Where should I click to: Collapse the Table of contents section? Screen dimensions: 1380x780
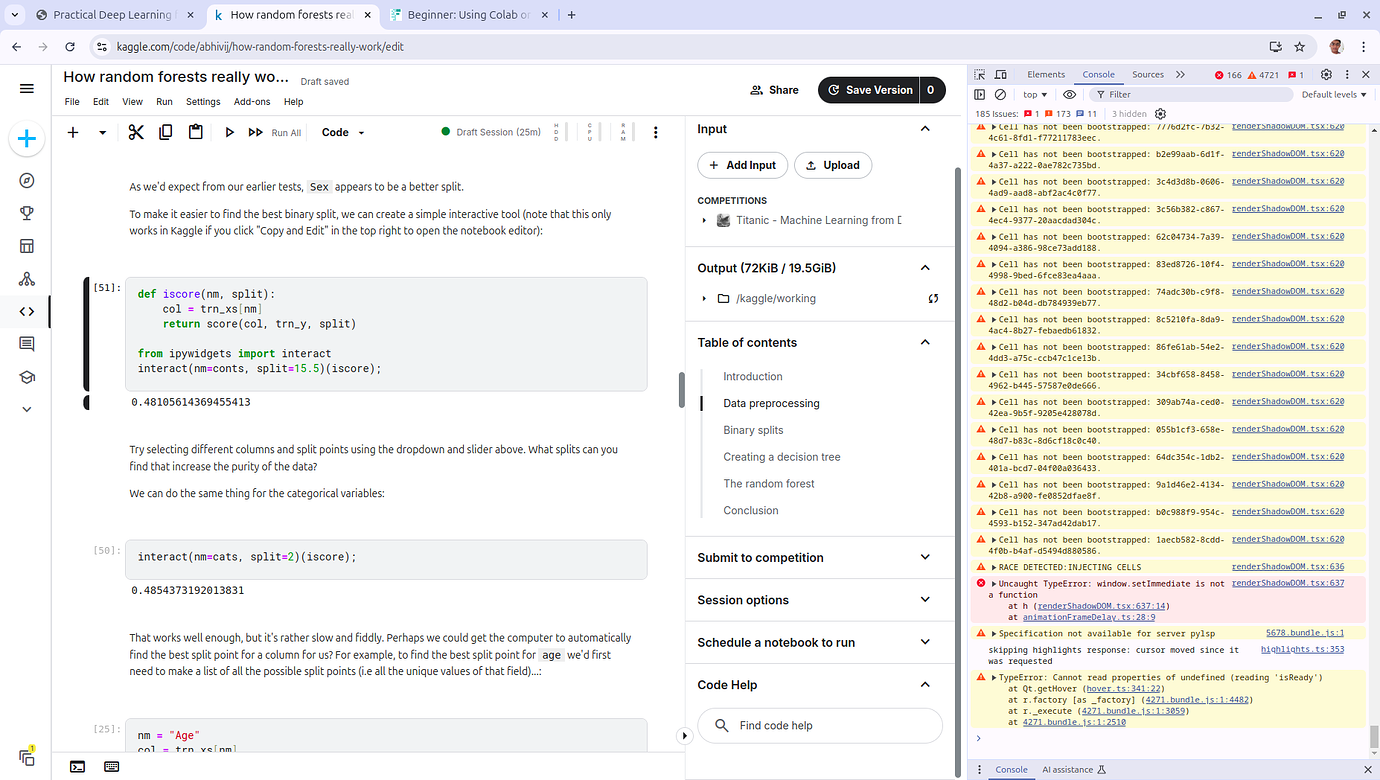coord(925,342)
